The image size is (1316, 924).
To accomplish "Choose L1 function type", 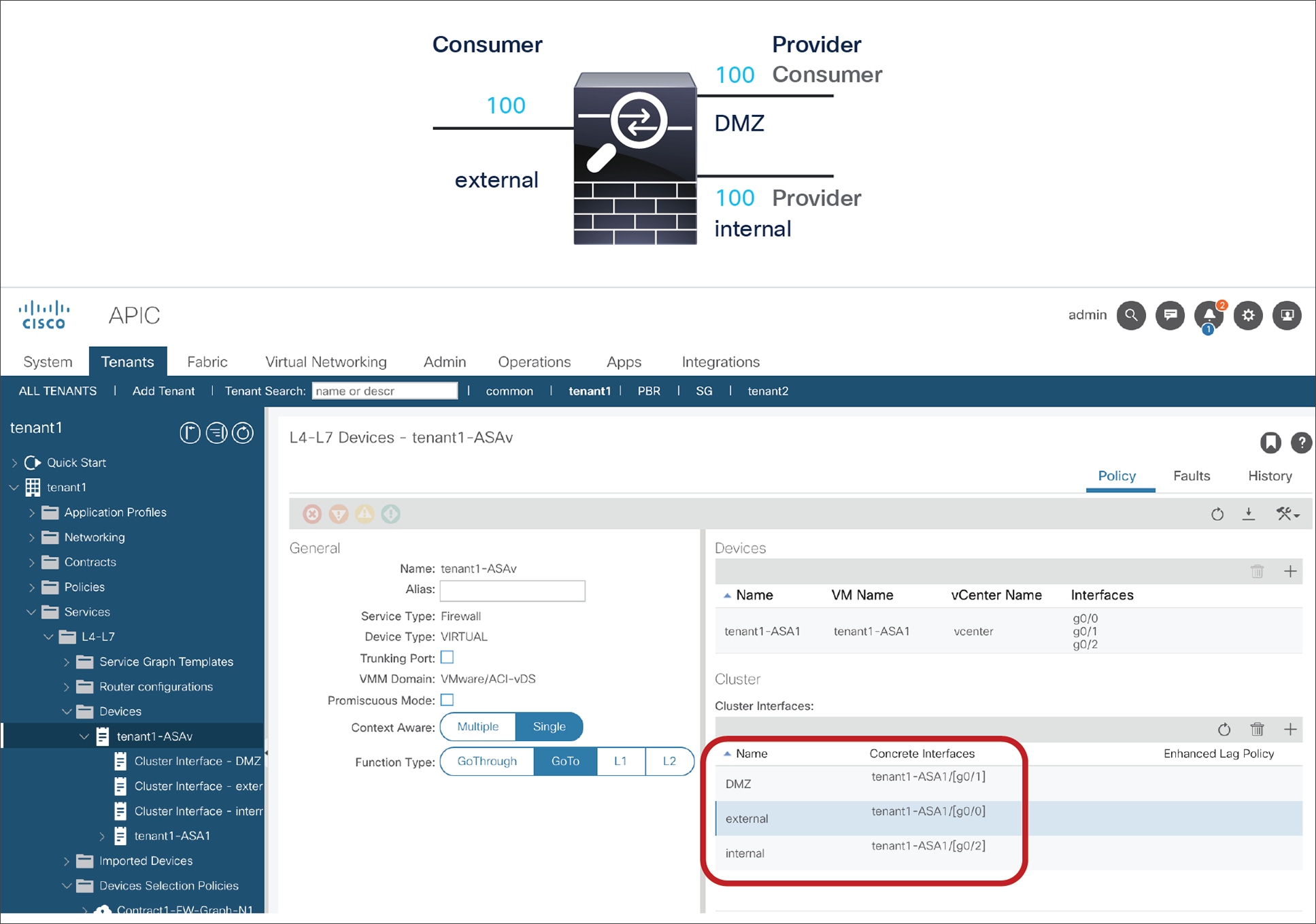I will (x=620, y=762).
